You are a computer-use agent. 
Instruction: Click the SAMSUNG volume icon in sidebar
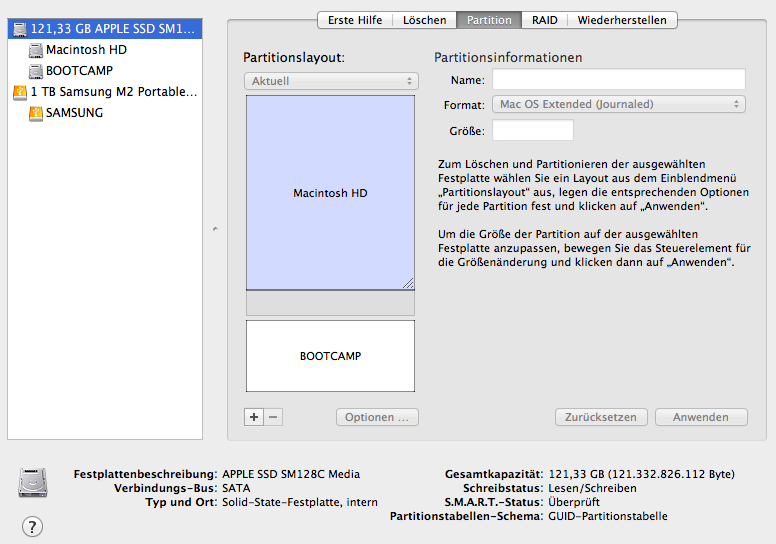point(36,113)
